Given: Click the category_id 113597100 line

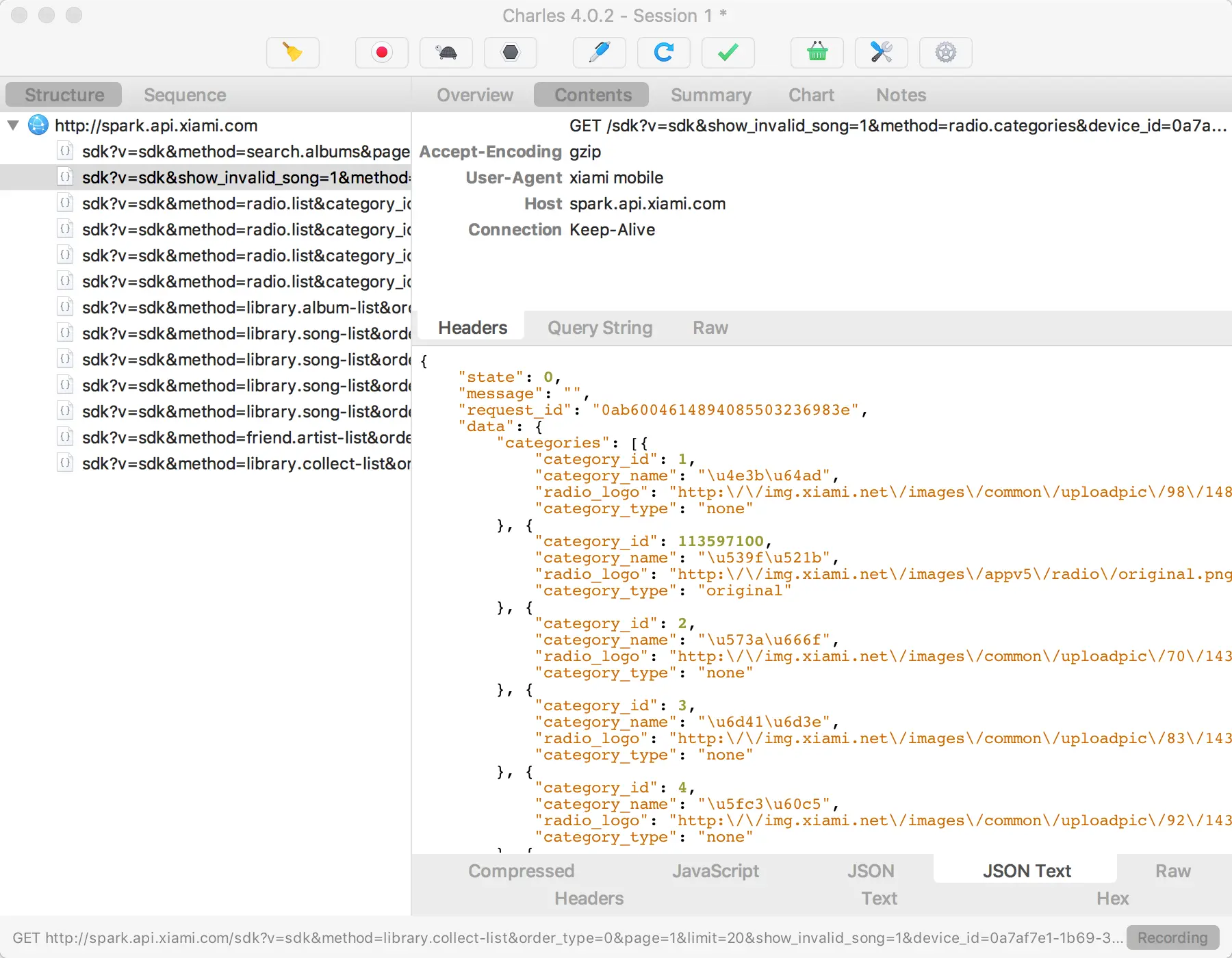Looking at the screenshot, I should (654, 541).
